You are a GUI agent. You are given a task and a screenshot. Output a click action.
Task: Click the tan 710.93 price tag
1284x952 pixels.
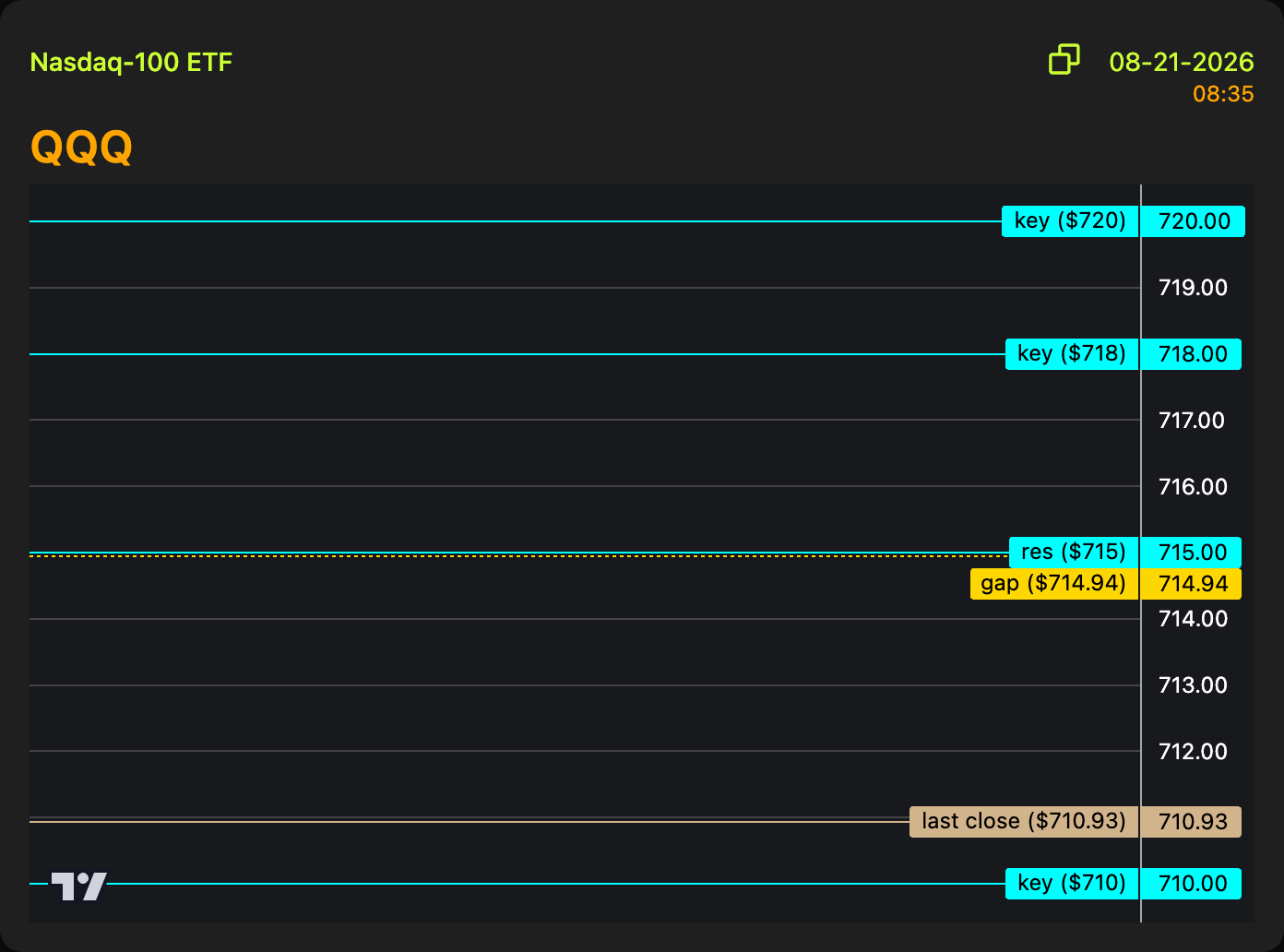(1192, 822)
